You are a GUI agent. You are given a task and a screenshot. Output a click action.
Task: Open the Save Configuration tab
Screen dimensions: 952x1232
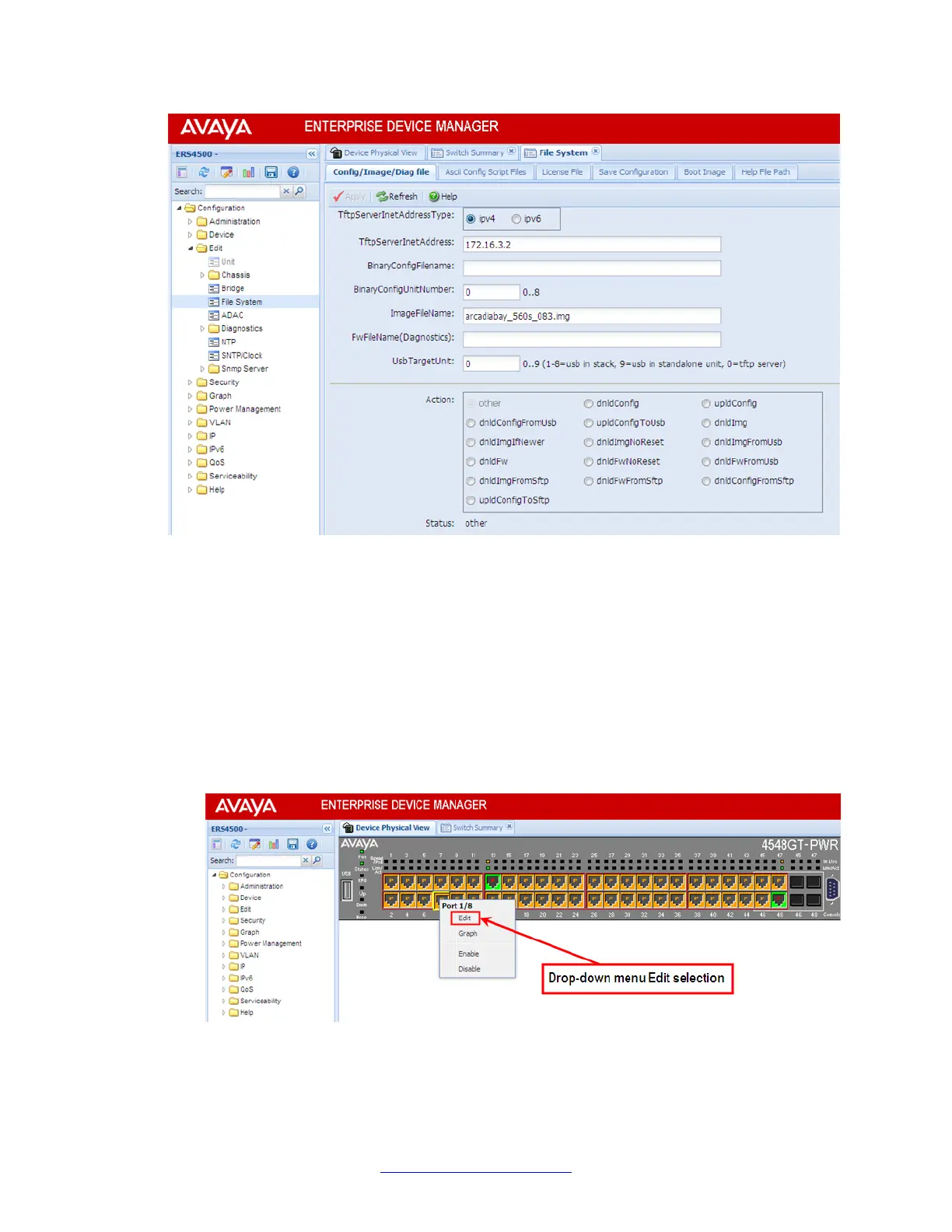[633, 172]
